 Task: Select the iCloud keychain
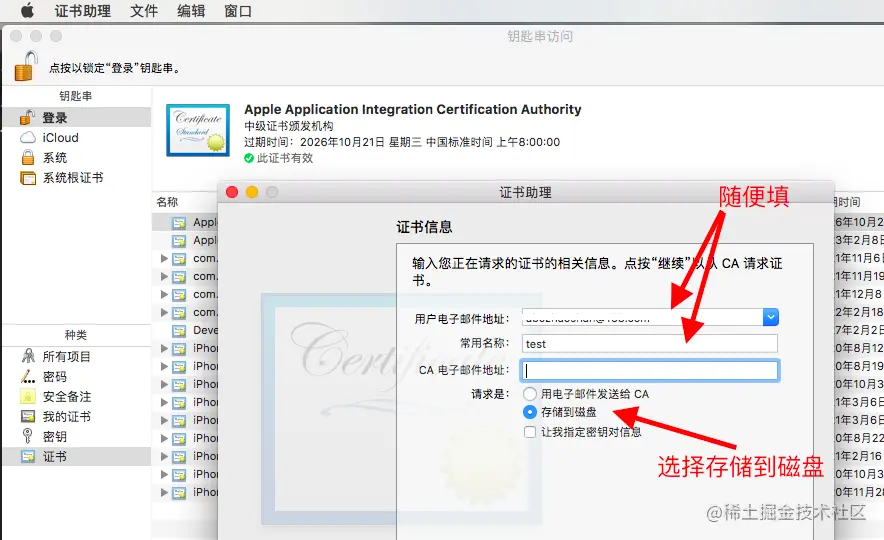point(77,138)
